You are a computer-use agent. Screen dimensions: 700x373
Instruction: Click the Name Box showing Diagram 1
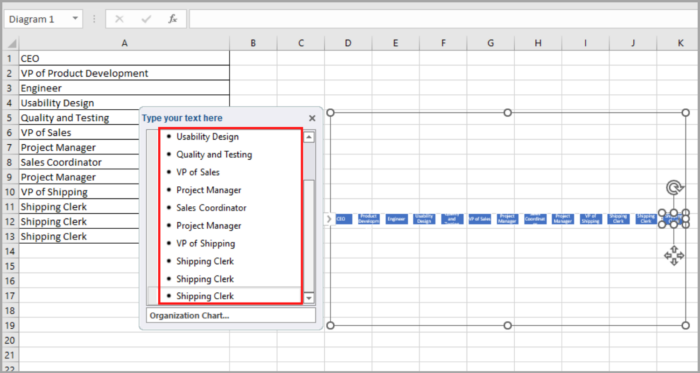pyautogui.click(x=43, y=19)
